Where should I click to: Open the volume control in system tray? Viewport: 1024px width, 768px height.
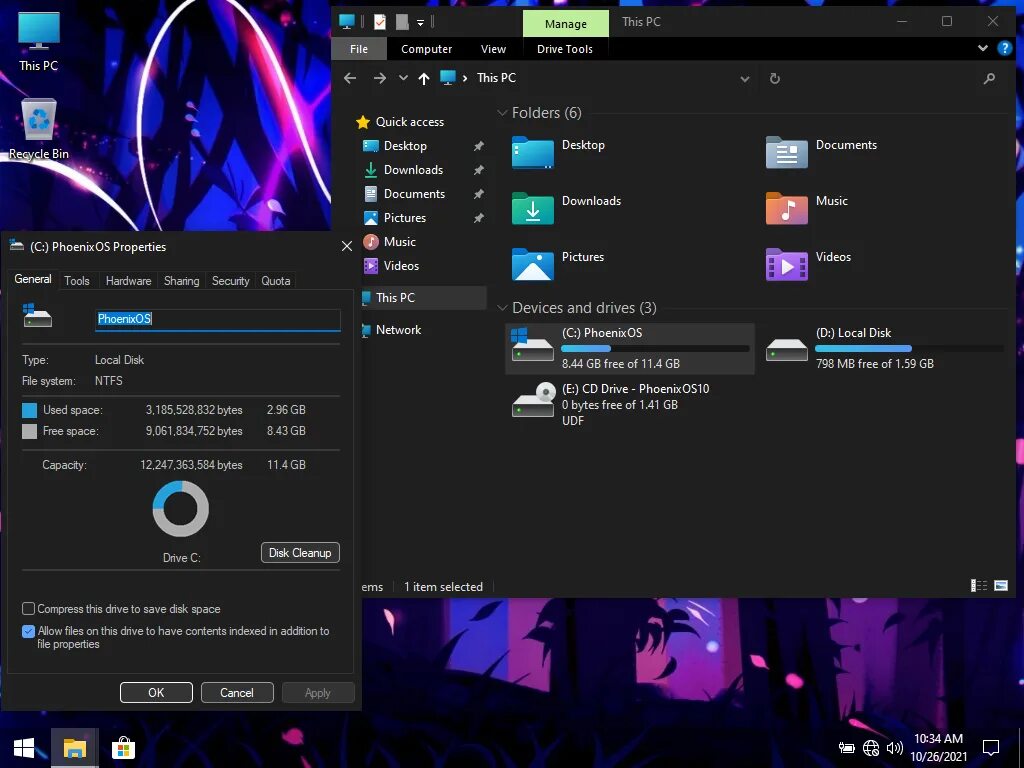(x=895, y=748)
